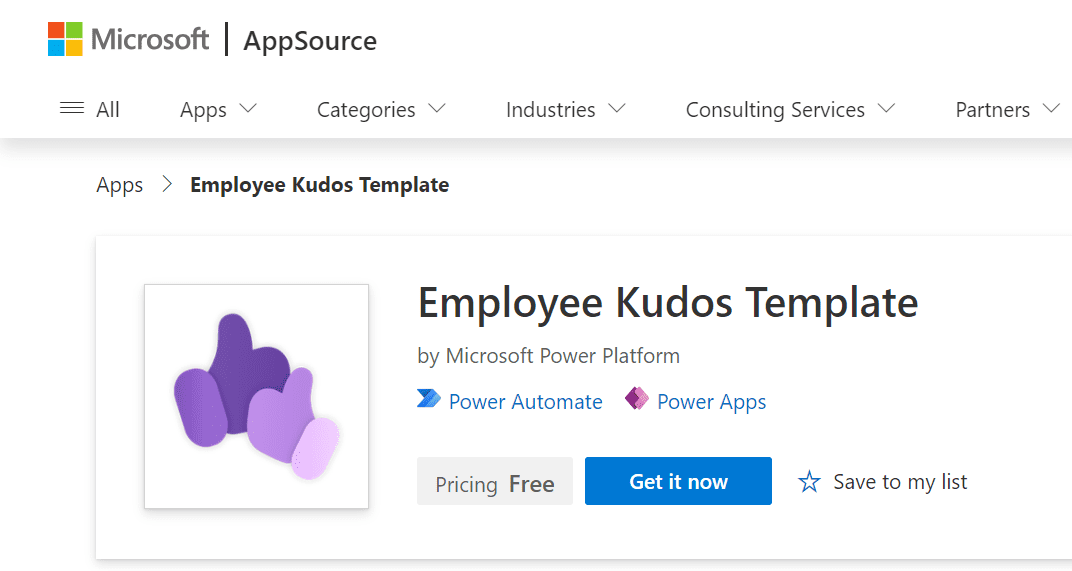Go to AppSource home title
Screen dimensions: 1072x571
coord(310,41)
